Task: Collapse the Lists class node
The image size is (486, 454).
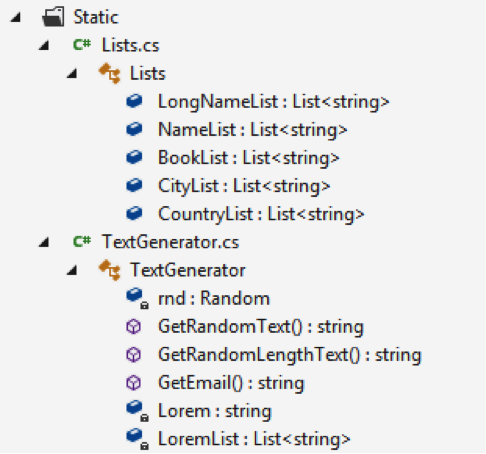Action: tap(72, 73)
